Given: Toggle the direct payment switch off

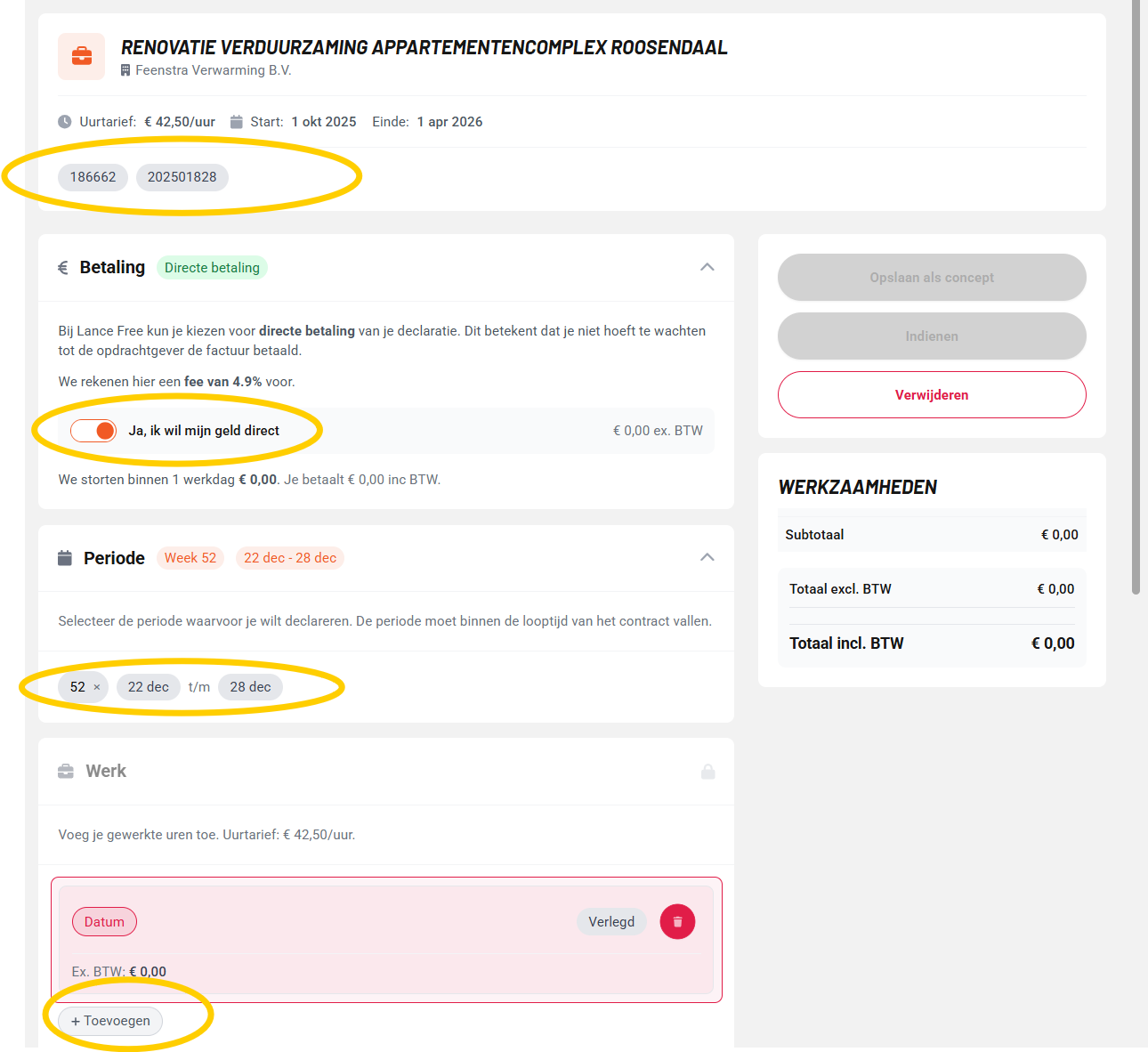Looking at the screenshot, I should (x=93, y=431).
